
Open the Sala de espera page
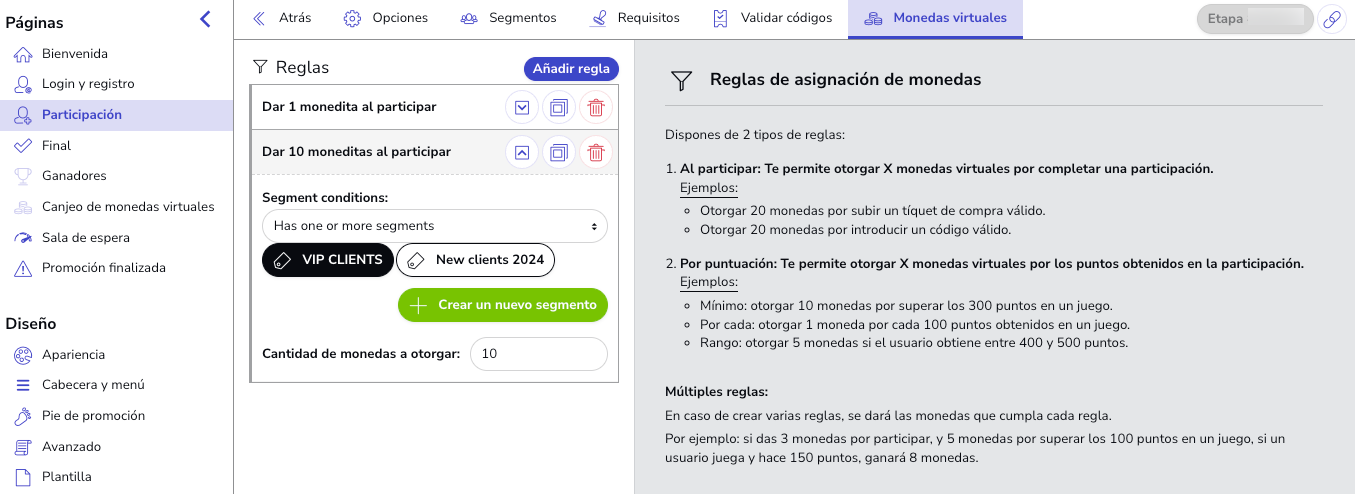[85, 238]
